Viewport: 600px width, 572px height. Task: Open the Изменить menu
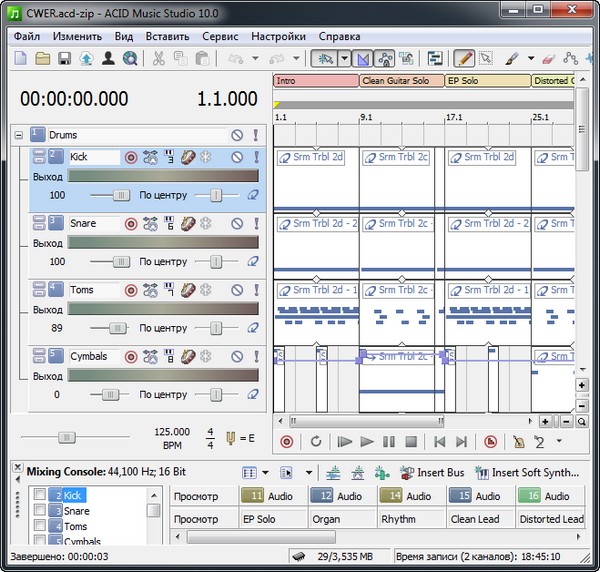[77, 37]
